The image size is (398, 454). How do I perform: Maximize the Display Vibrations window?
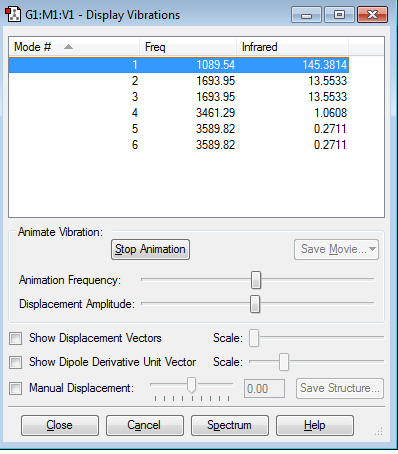339,15
